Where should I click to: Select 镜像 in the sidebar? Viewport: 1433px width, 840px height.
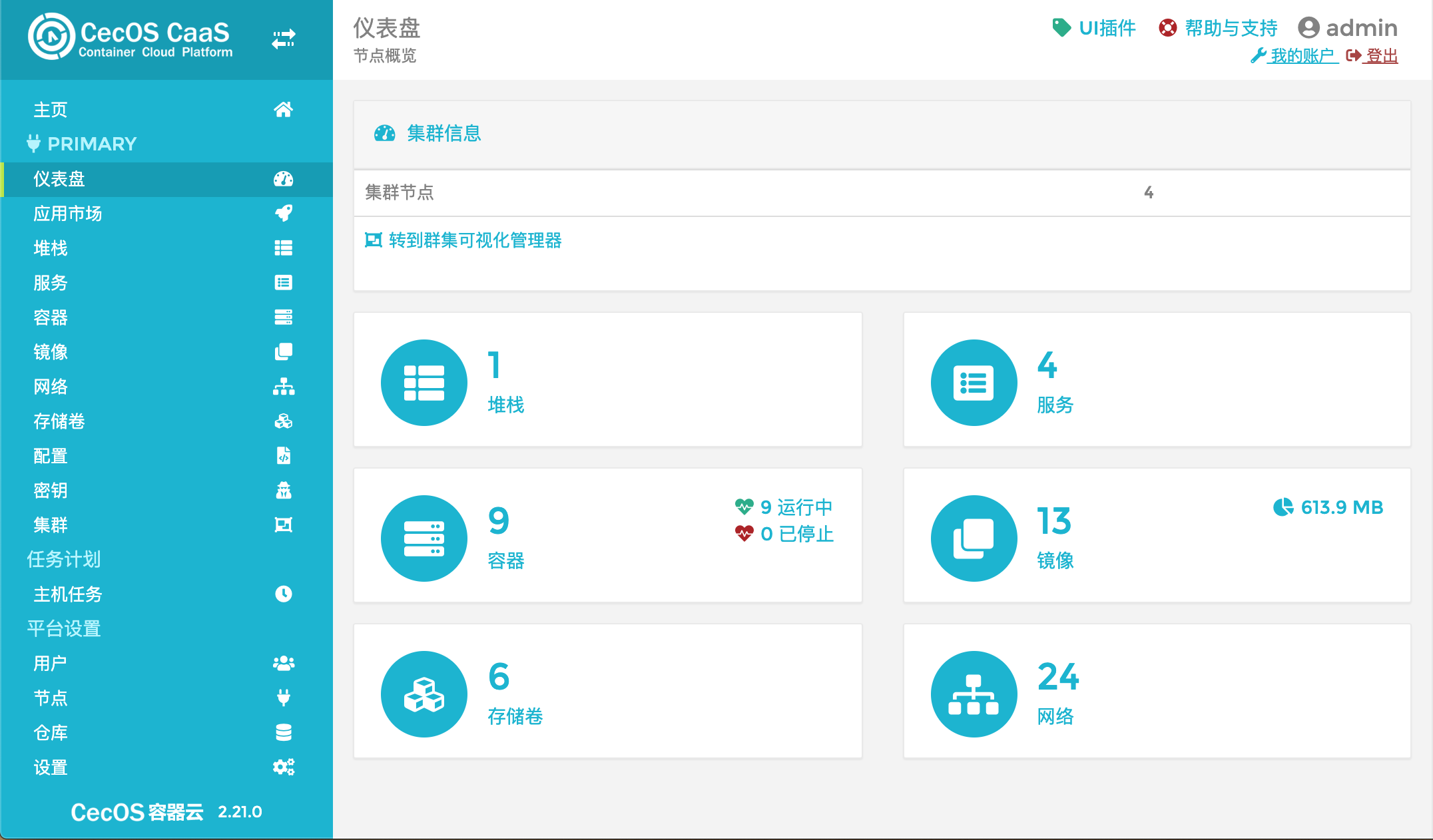coord(51,352)
